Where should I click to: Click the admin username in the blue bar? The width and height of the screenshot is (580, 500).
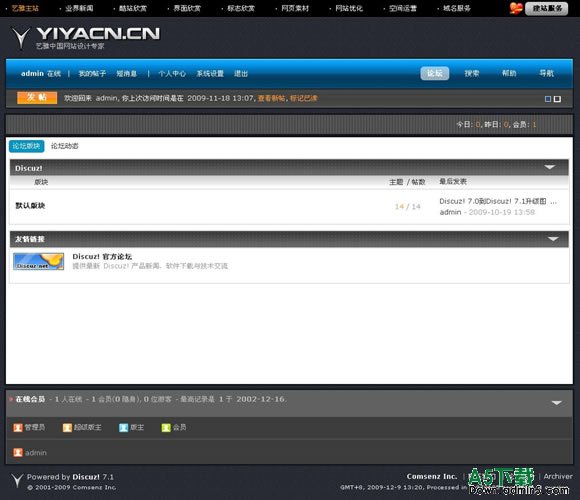(32, 74)
